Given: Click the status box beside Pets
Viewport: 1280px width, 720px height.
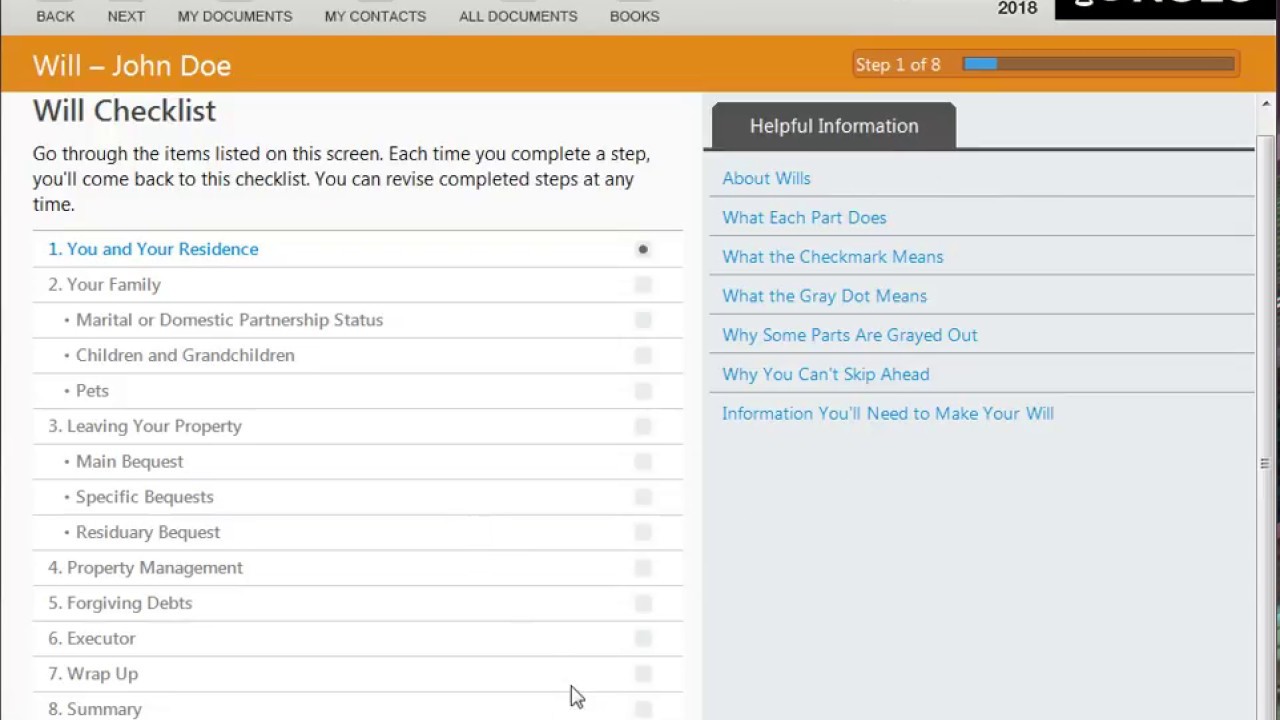Looking at the screenshot, I should pos(643,391).
